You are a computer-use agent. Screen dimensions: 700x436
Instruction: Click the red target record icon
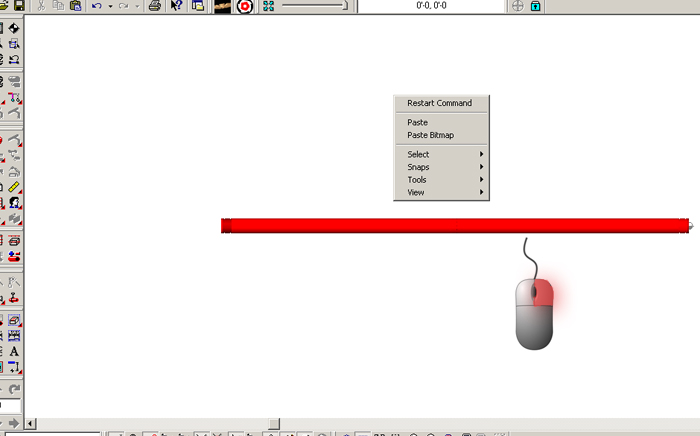(244, 6)
